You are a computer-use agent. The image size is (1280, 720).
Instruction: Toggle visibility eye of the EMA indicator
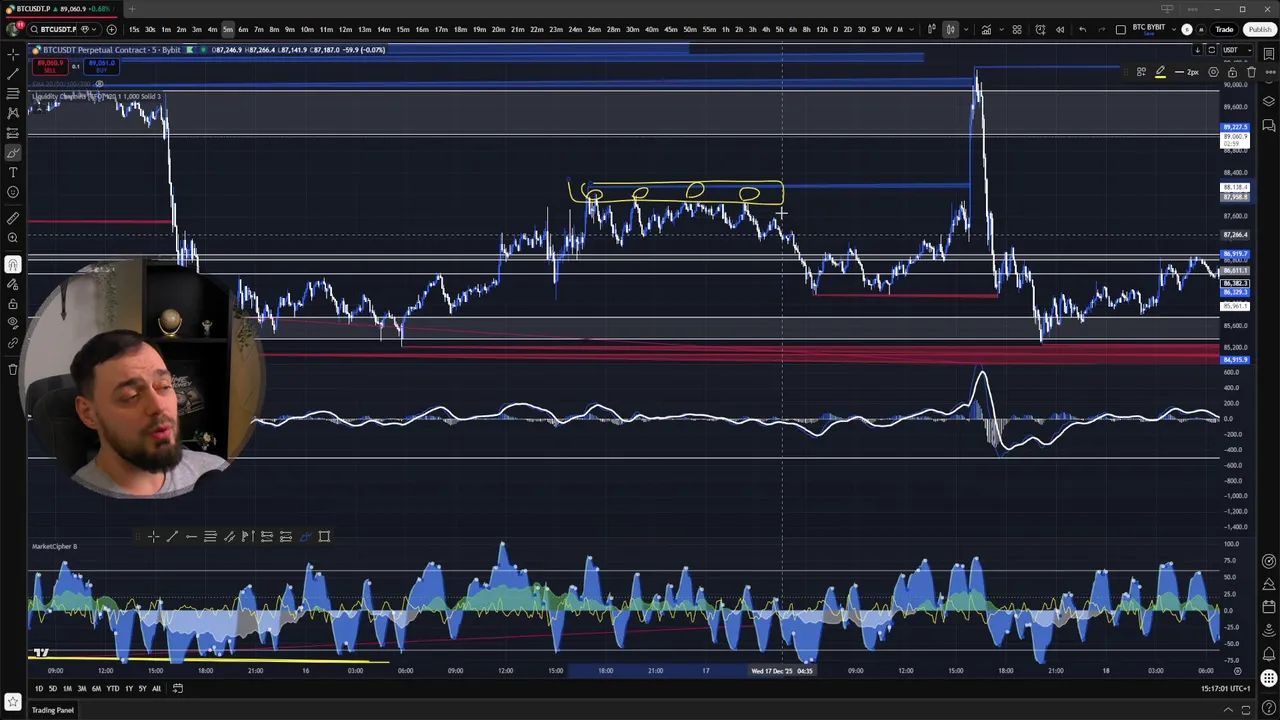click(99, 84)
